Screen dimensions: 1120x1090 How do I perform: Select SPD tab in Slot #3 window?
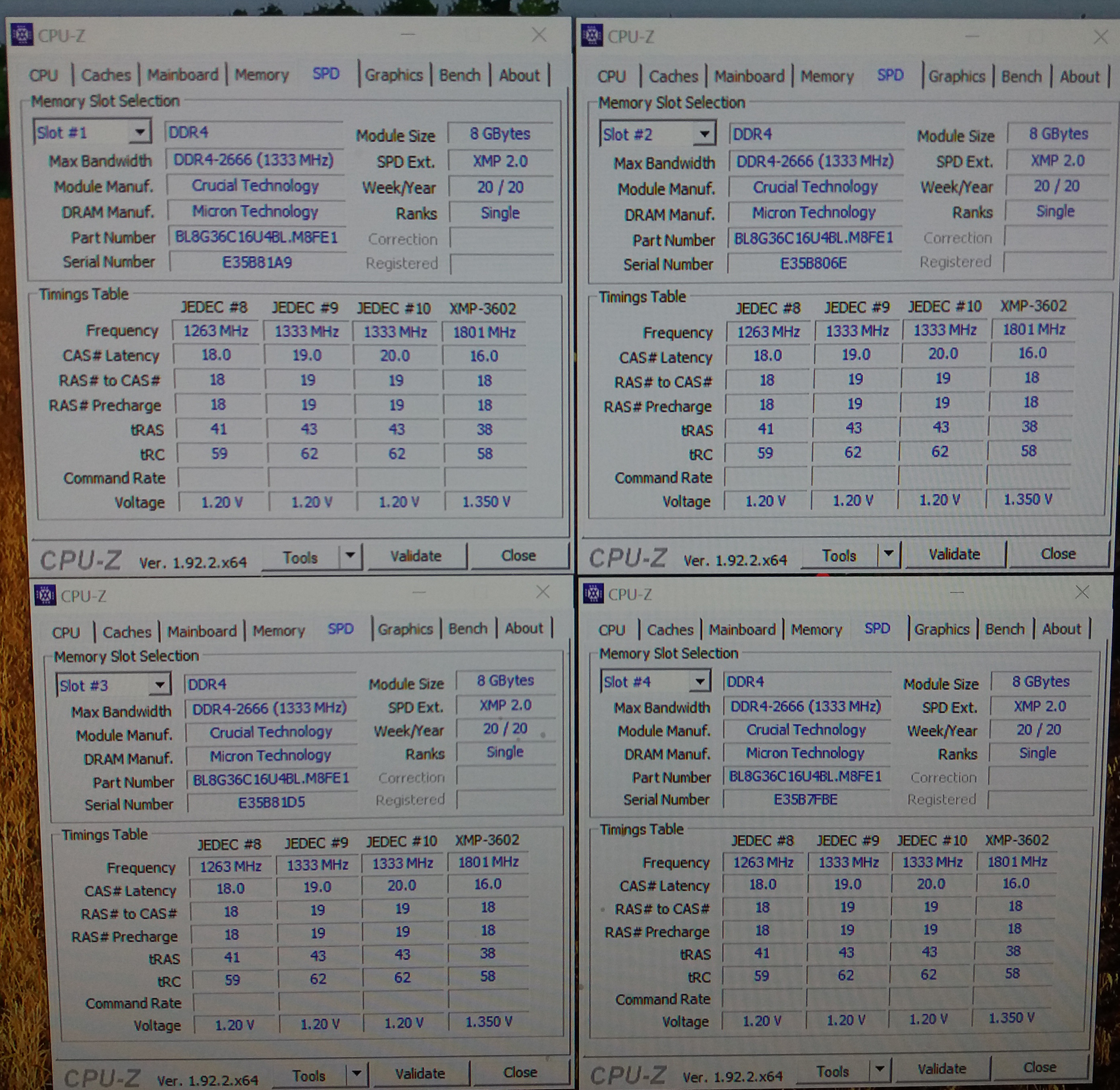[x=340, y=629]
